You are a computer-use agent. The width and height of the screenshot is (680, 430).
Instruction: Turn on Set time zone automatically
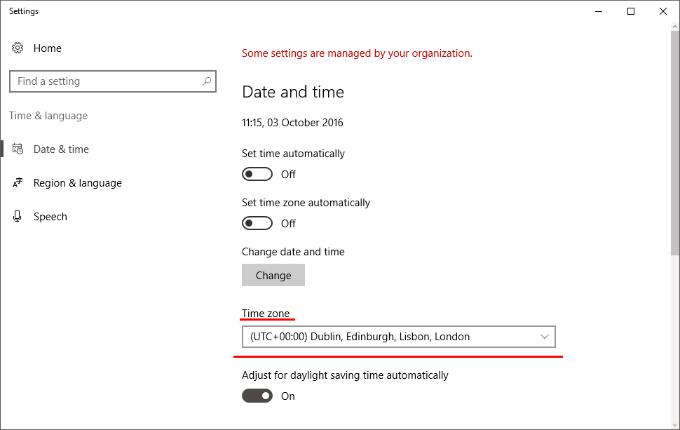(x=257, y=223)
